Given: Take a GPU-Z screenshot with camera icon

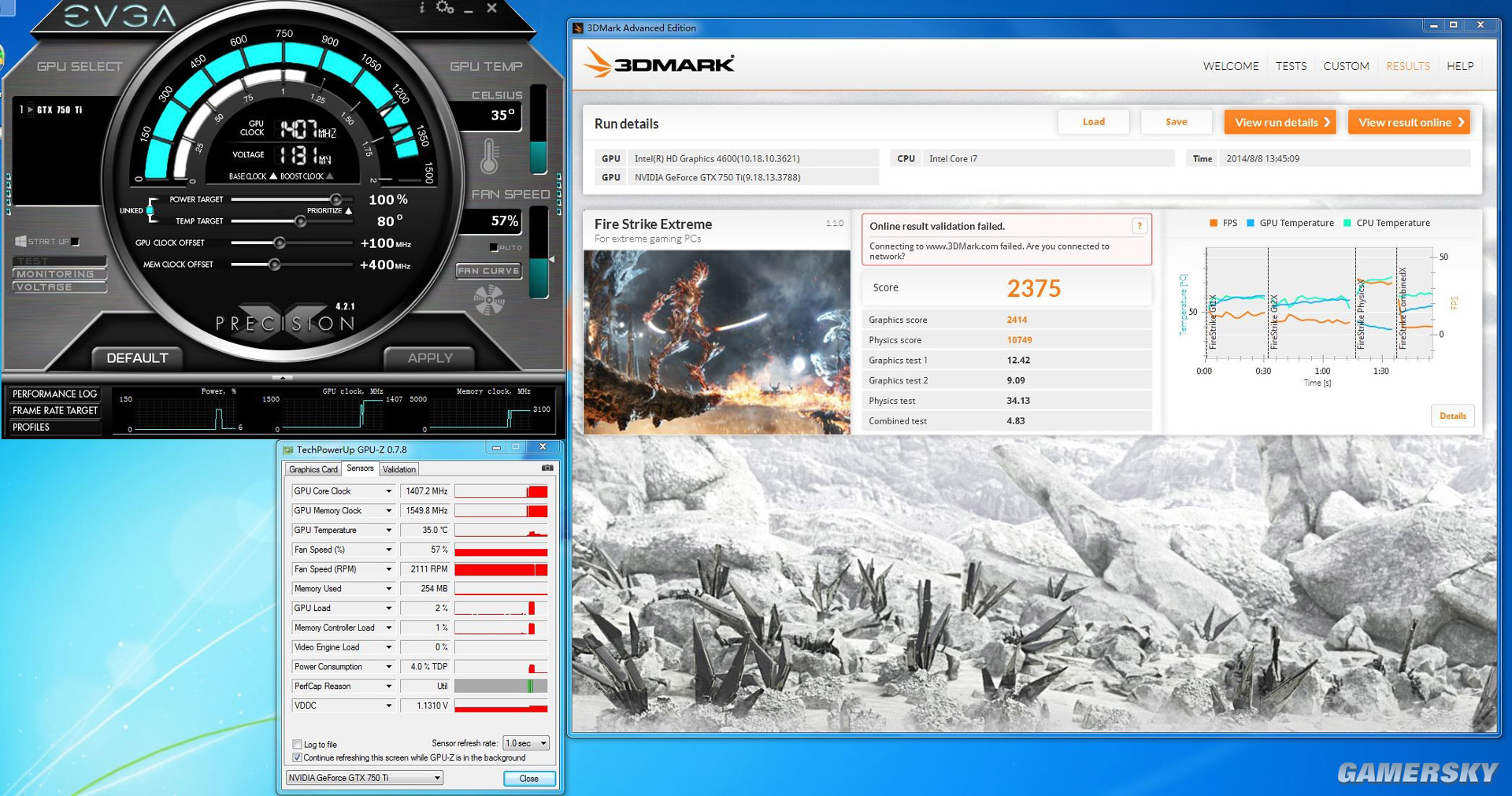Looking at the screenshot, I should (x=547, y=468).
